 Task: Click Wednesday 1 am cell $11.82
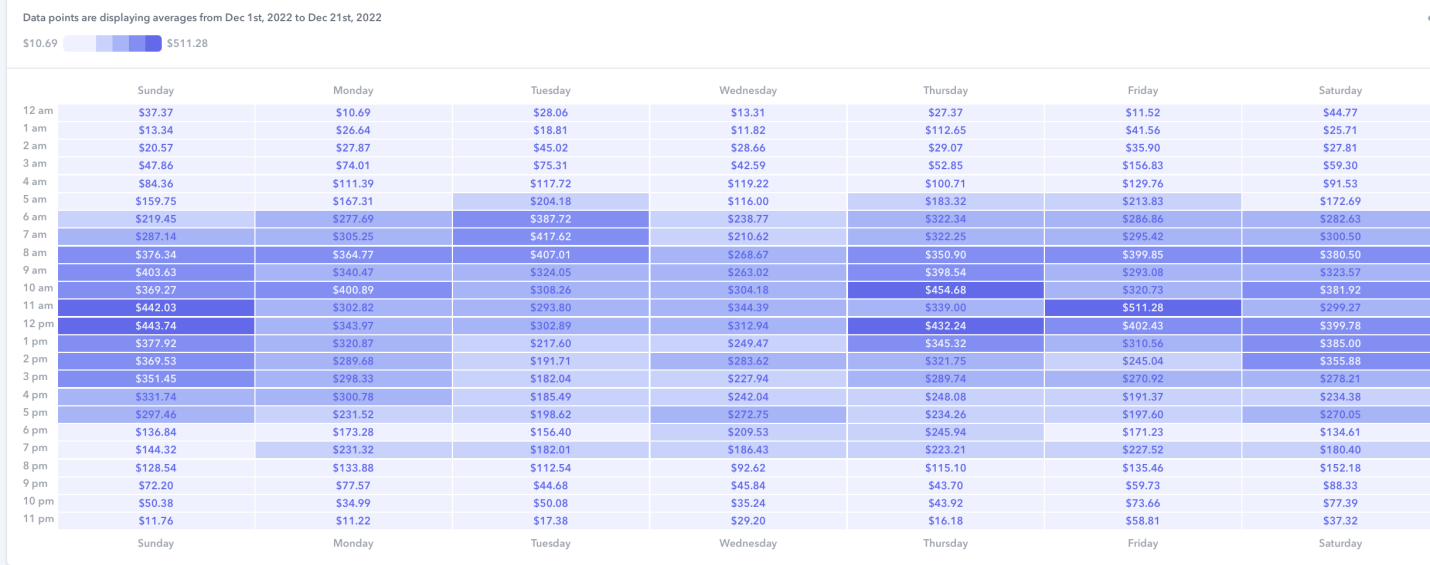coord(748,131)
